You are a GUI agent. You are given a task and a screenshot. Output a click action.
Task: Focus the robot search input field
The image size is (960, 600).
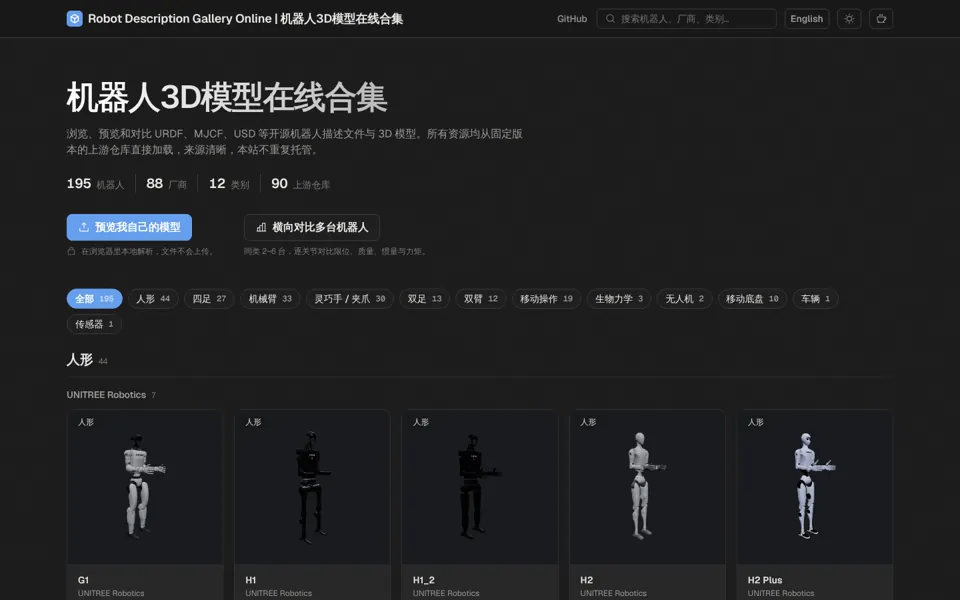point(686,19)
